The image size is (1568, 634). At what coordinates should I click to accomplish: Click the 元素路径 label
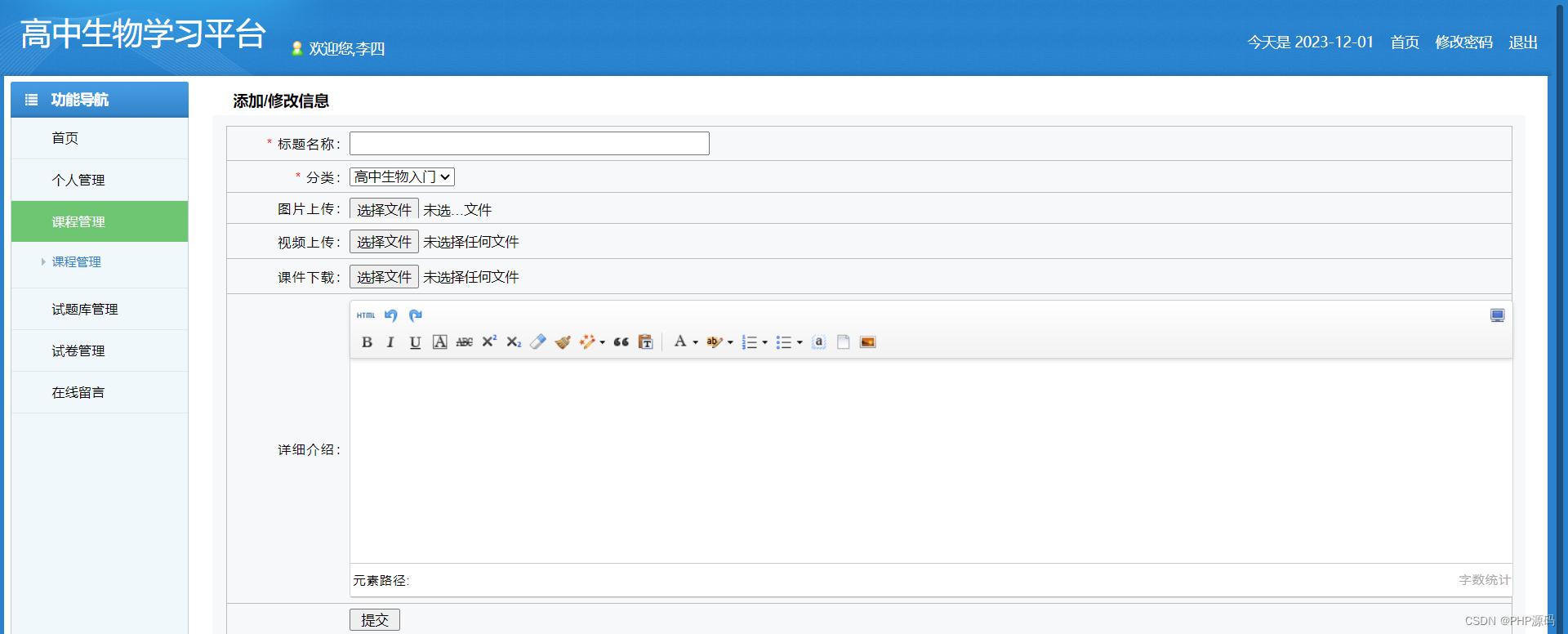381,581
